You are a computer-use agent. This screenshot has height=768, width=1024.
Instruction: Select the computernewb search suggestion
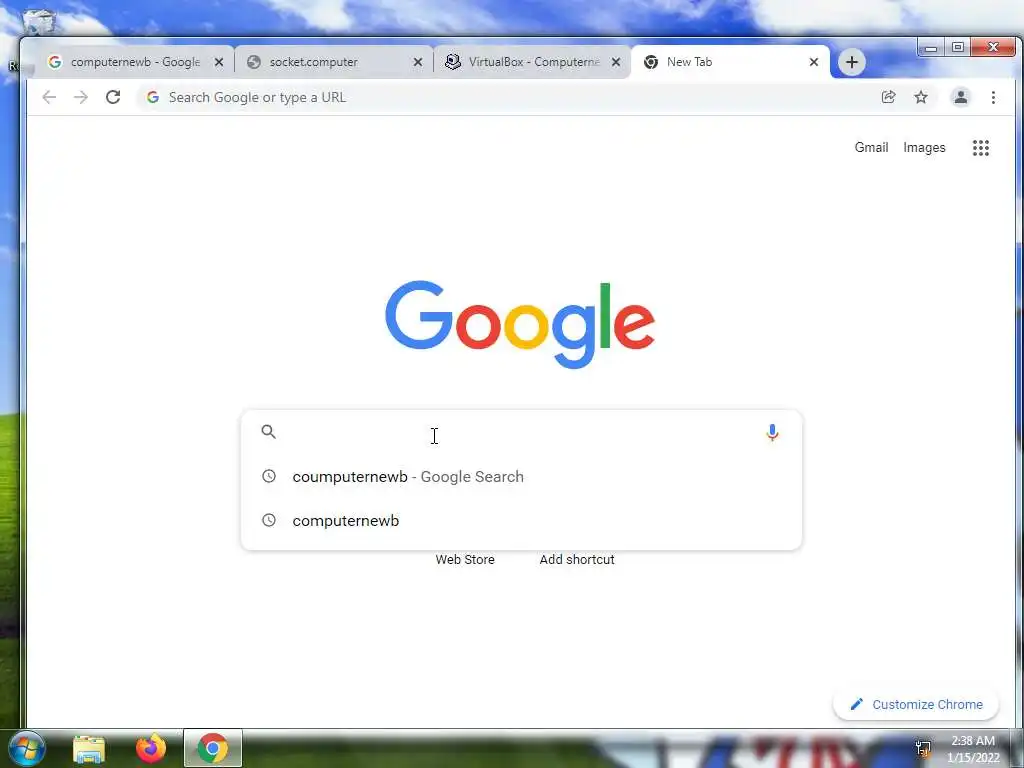click(521, 520)
